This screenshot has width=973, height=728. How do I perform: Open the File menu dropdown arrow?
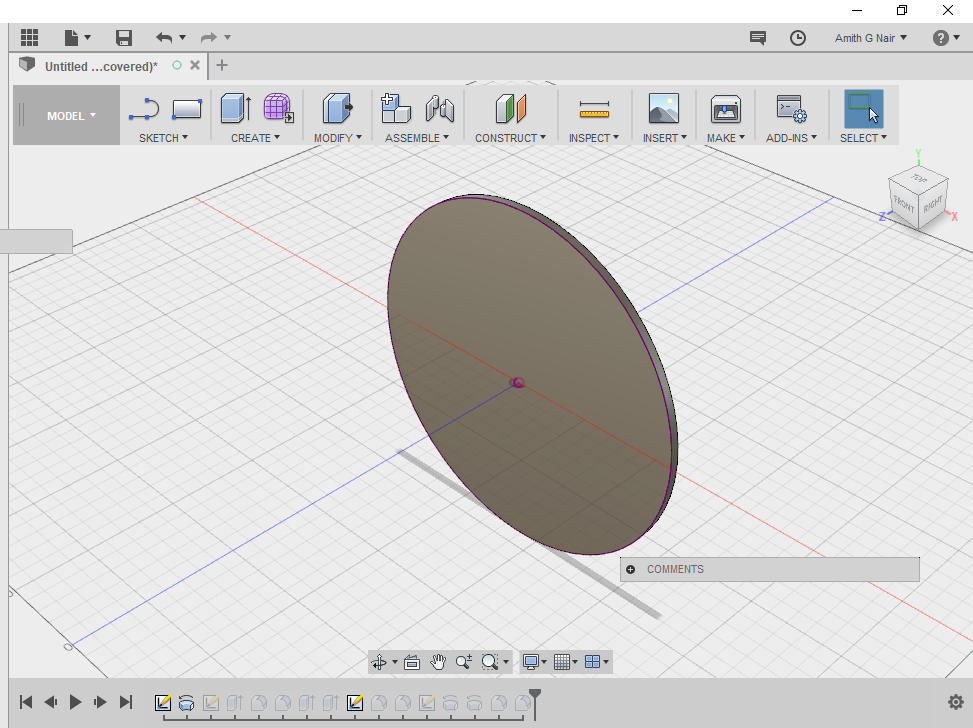[x=87, y=38]
